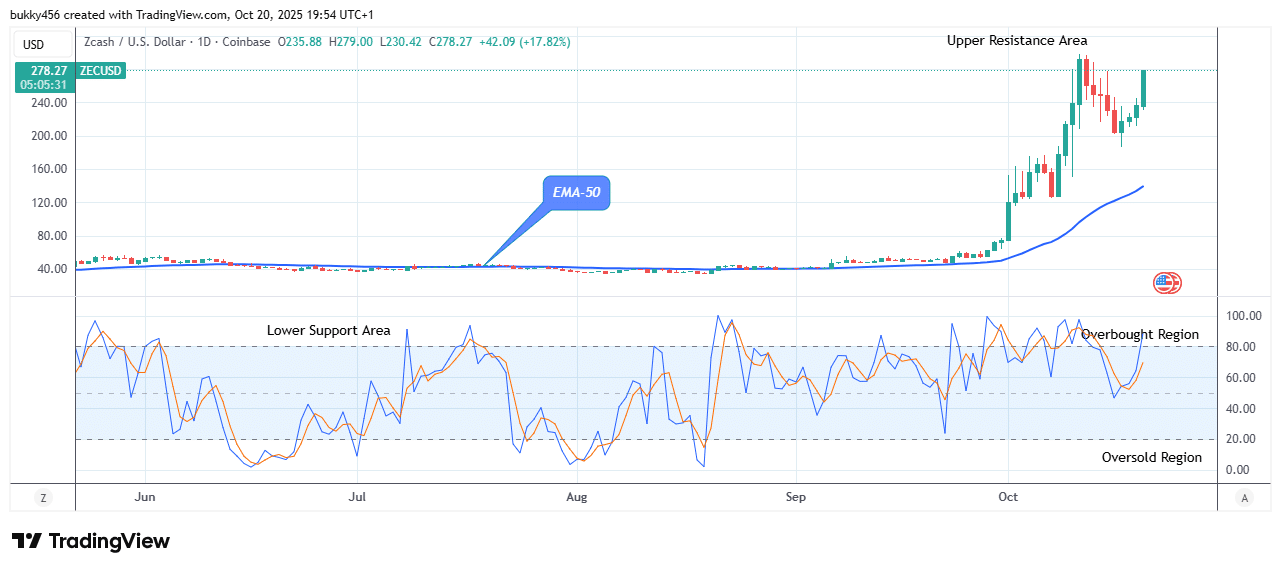The image size is (1281, 571).
Task: Open timezone settings with the Z button
Action: tap(43, 498)
